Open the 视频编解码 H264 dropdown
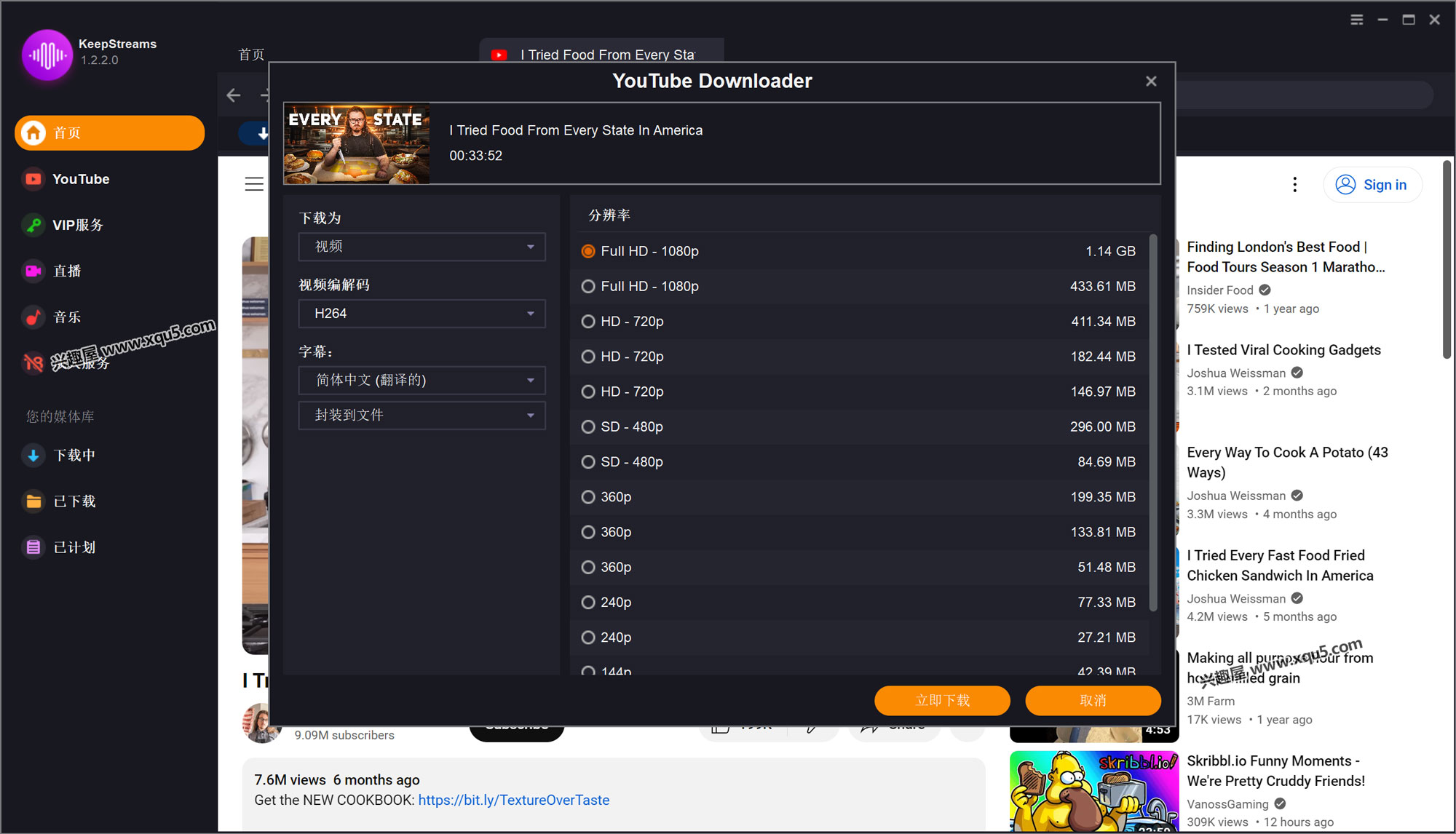Screen dimensions: 1456x834 (422, 314)
